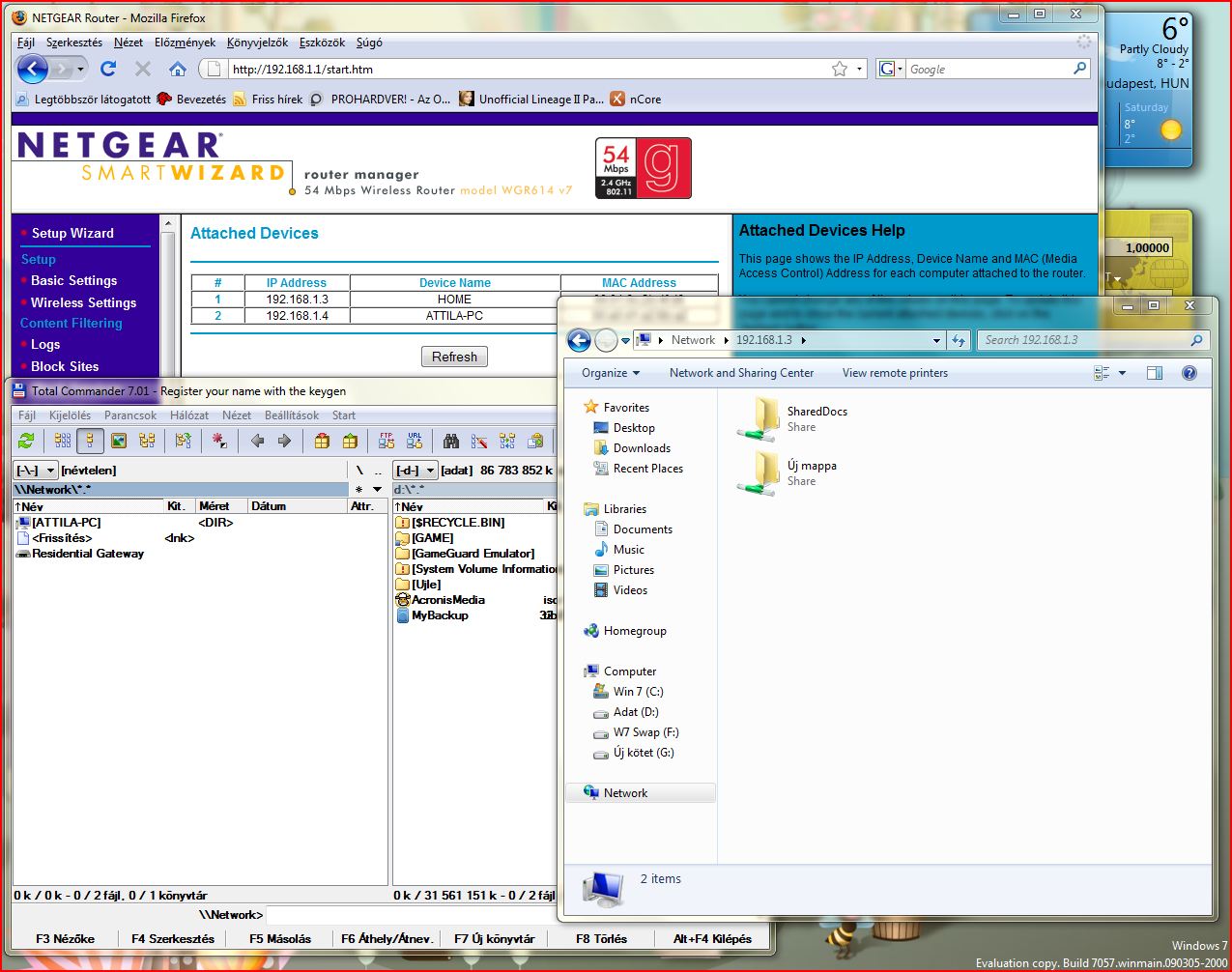Select MyBackup file in right panel
This screenshot has width=1232, height=972.
(432, 615)
